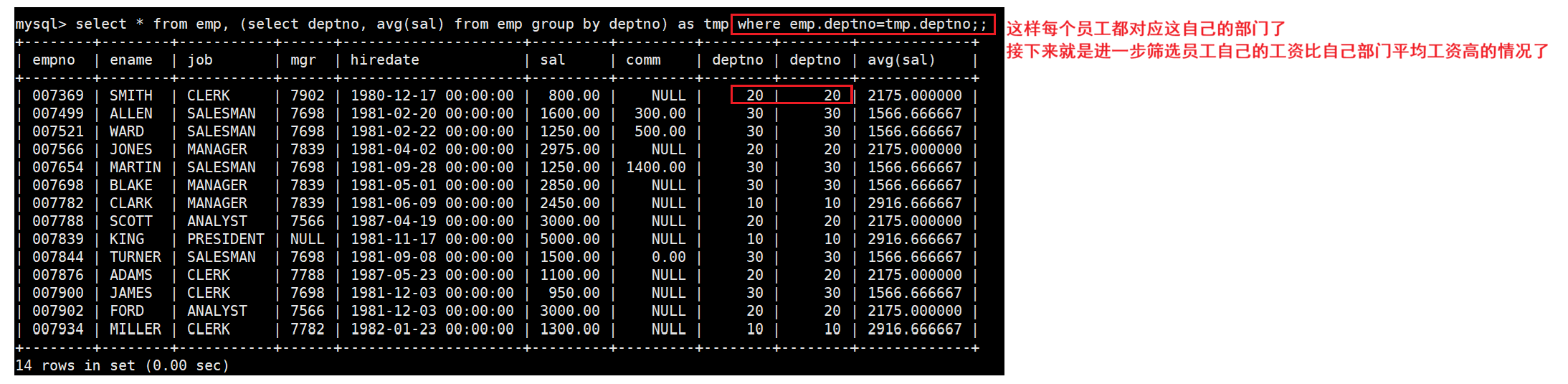Select employee name ALLEN

[130, 113]
